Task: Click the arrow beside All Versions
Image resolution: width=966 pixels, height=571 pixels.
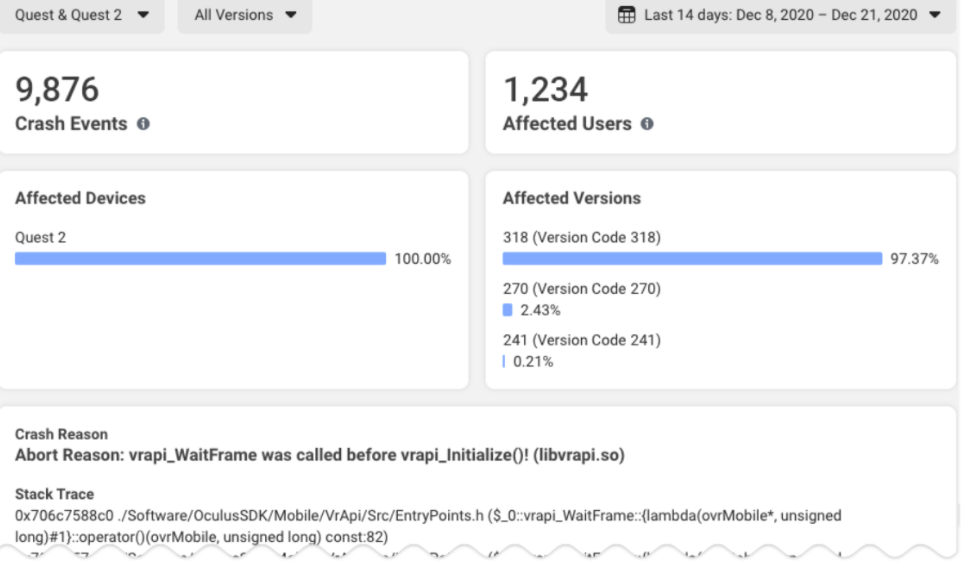Action: point(291,15)
